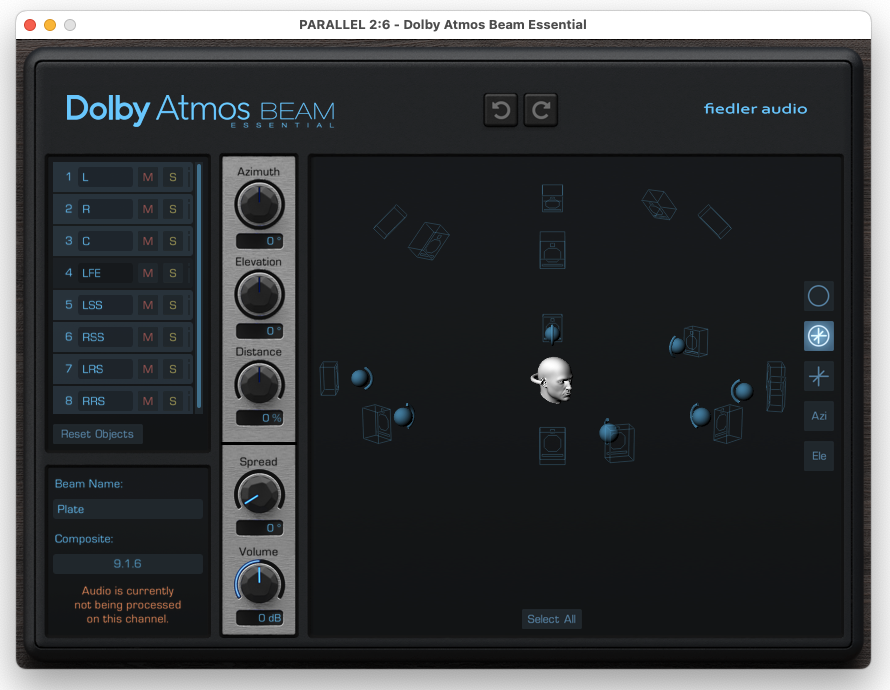Solo channel 2 R
The width and height of the screenshot is (890, 690).
173,209
